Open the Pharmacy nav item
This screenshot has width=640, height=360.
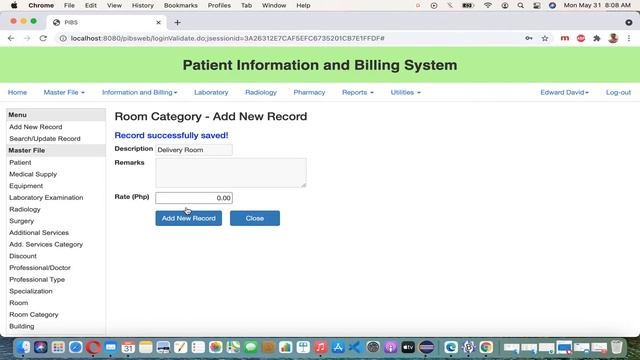click(309, 92)
